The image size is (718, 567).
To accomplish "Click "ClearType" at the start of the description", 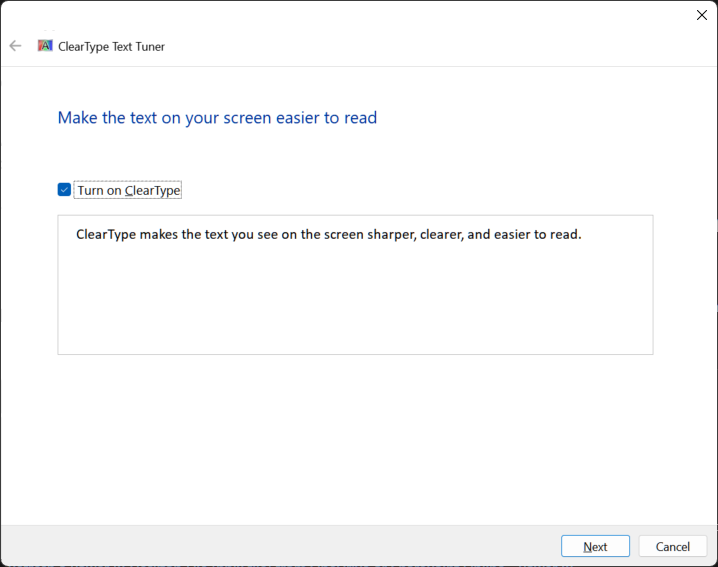I will (x=107, y=235).
